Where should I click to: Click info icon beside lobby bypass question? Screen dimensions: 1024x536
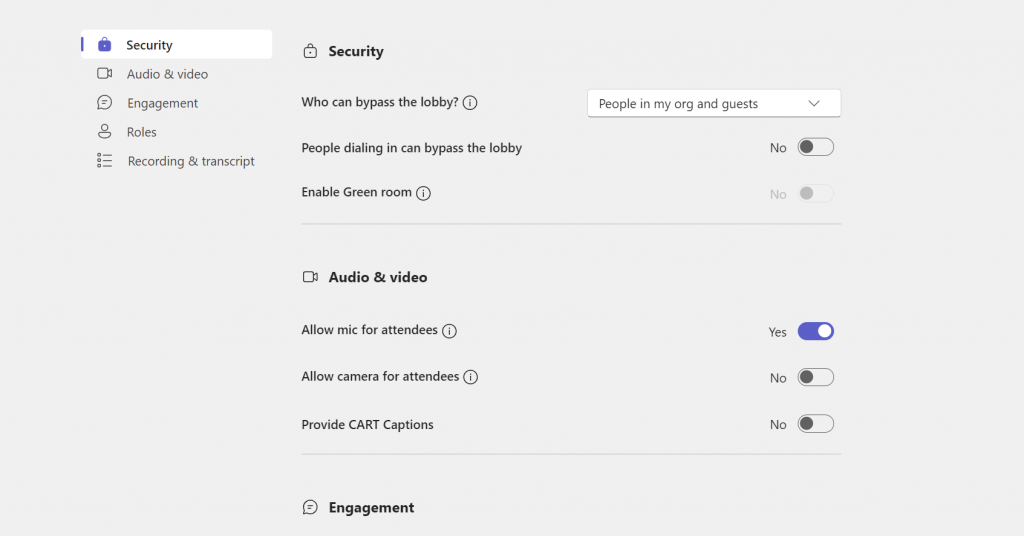(x=470, y=103)
